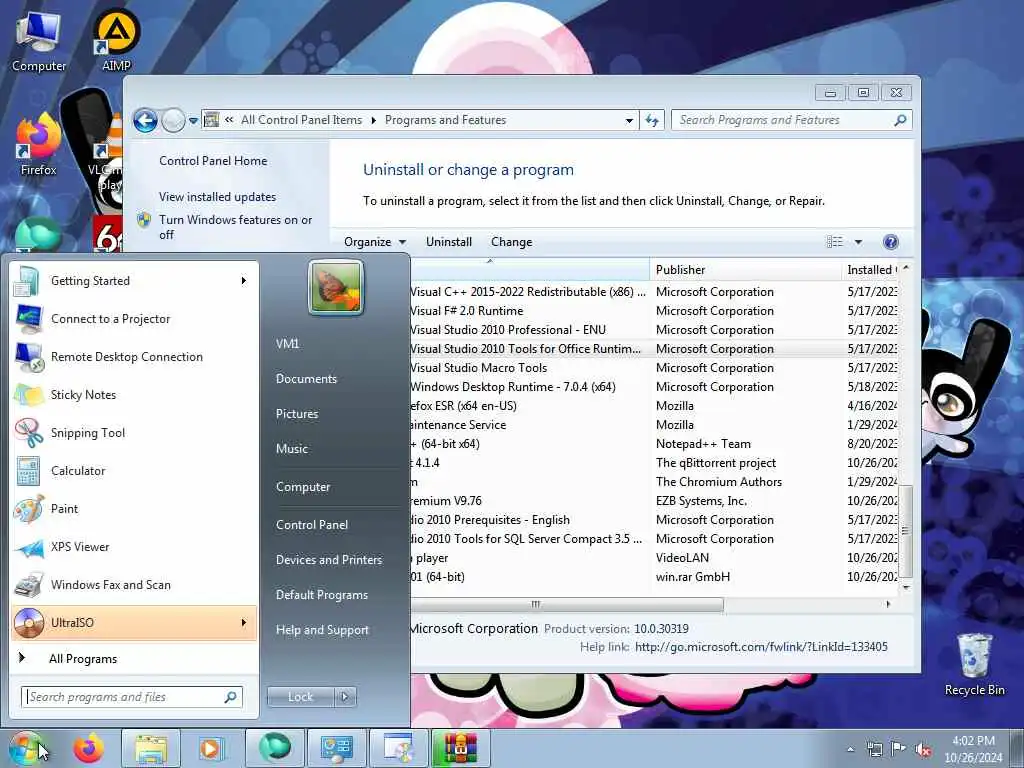Switch to the Control Panel taskbar window

(x=337, y=748)
